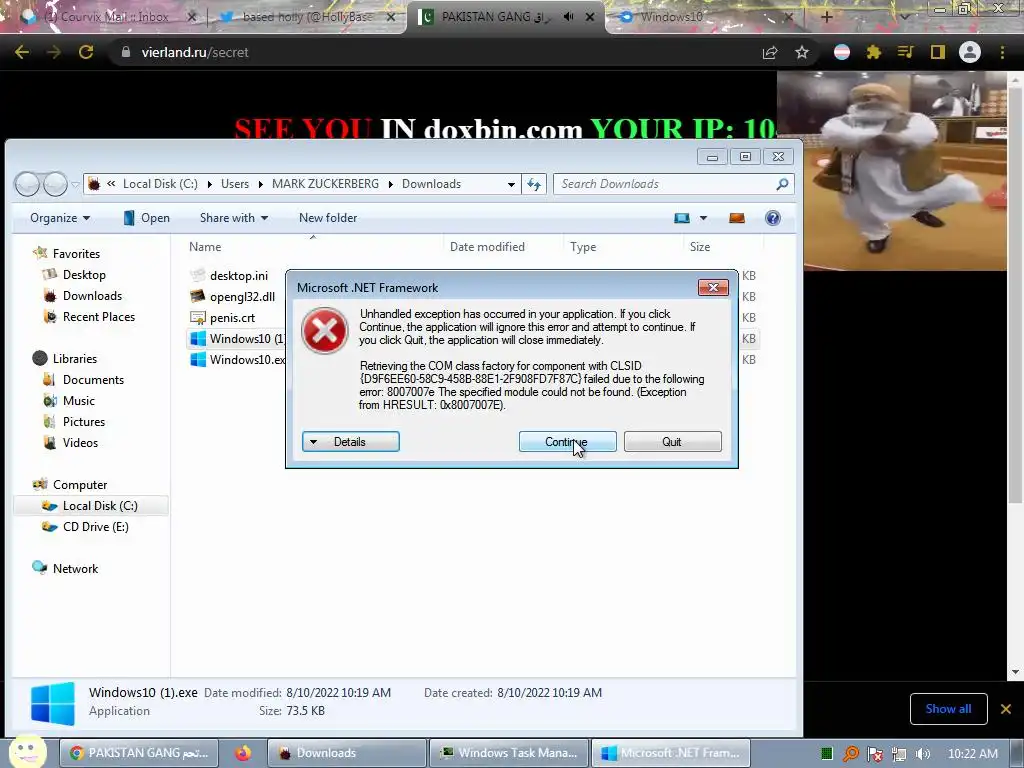
Task: Open the media control playlist icon
Action: [x=905, y=52]
